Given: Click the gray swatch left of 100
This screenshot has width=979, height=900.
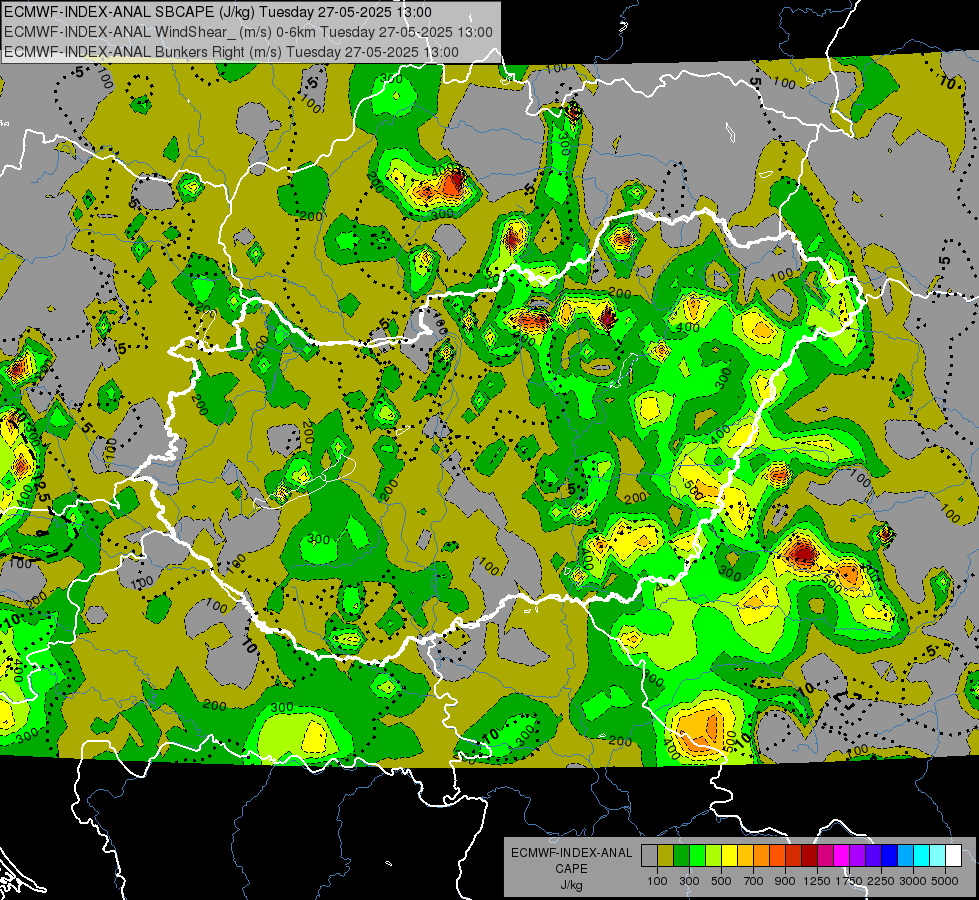Looking at the screenshot, I should (x=649, y=856).
